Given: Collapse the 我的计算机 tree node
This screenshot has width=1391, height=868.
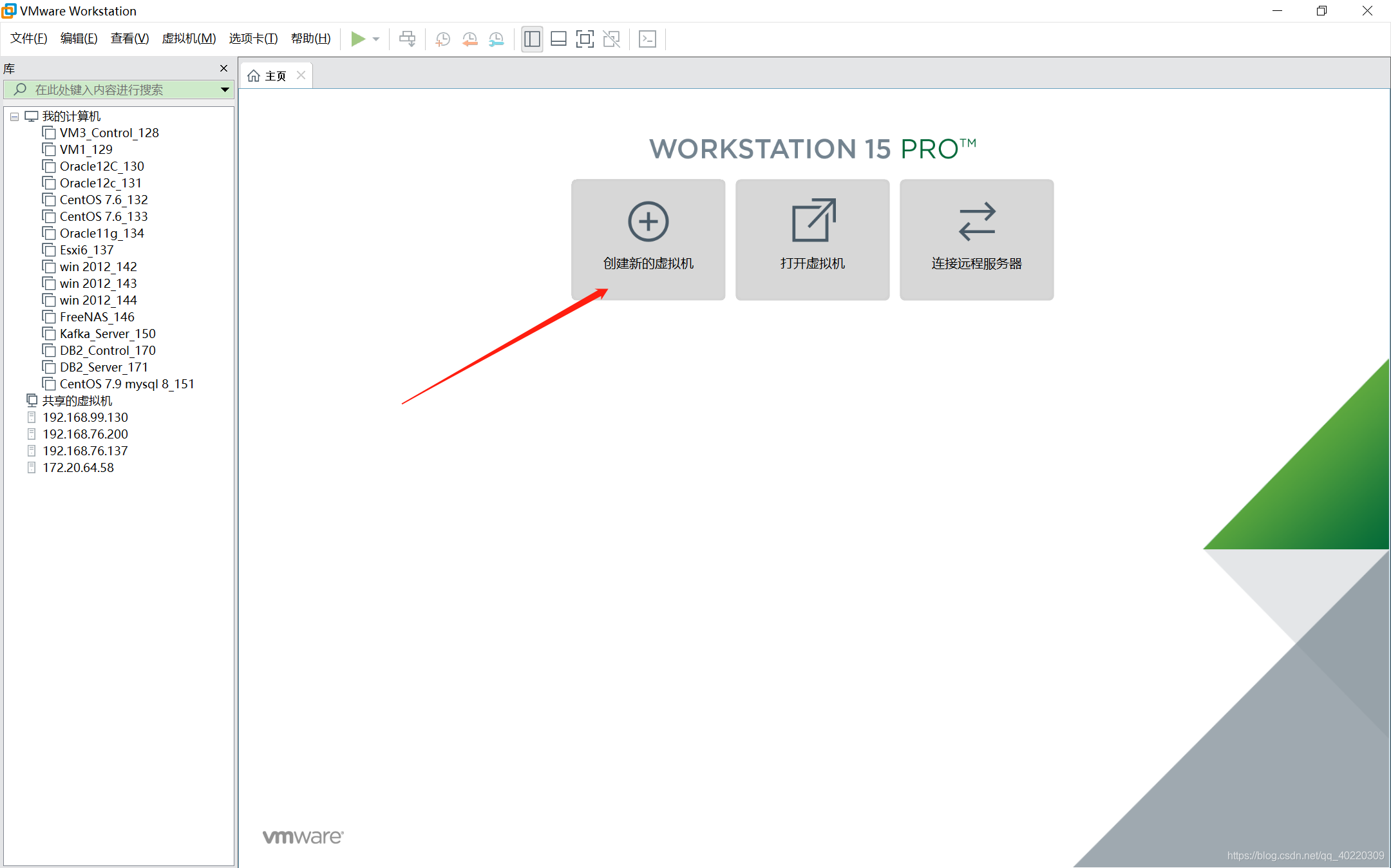Looking at the screenshot, I should (x=14, y=117).
